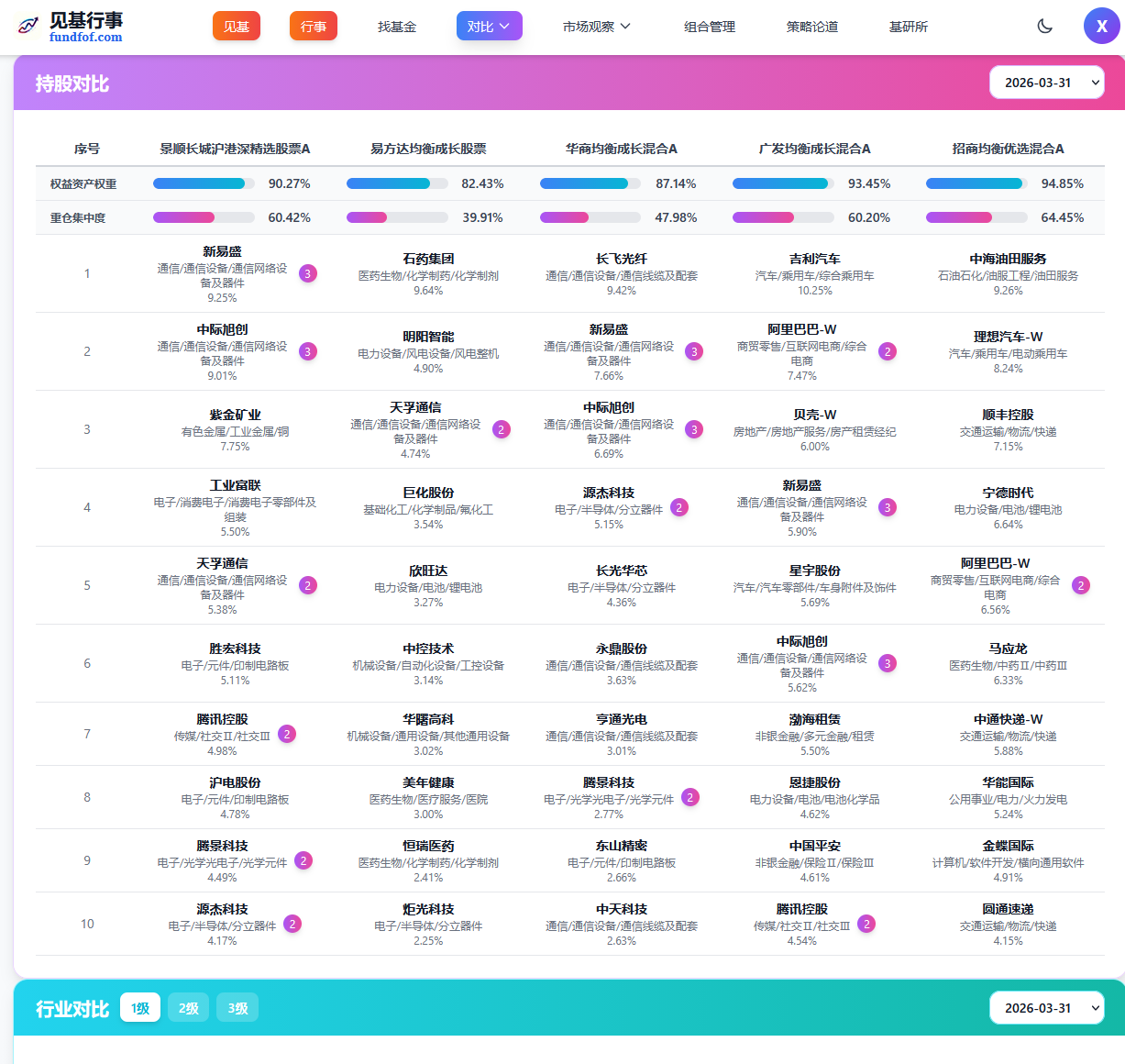
Task: Click badge 2 beside 阿里巴巴-W in 招商 column
Action: pos(1081,585)
